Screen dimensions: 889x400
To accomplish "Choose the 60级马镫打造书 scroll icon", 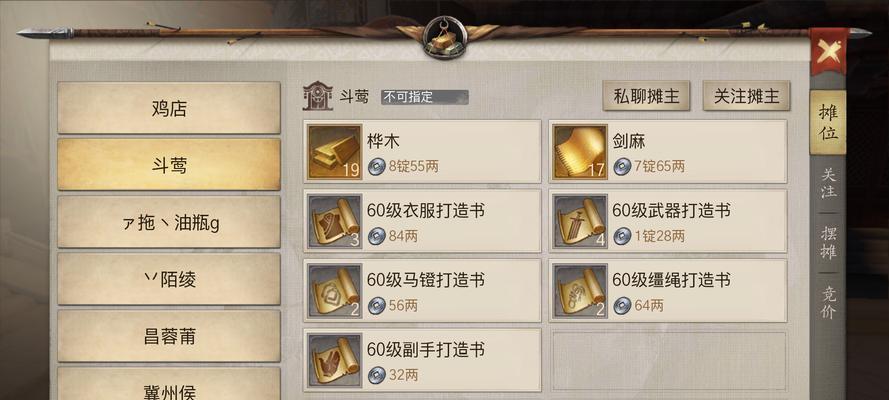I will tap(335, 291).
